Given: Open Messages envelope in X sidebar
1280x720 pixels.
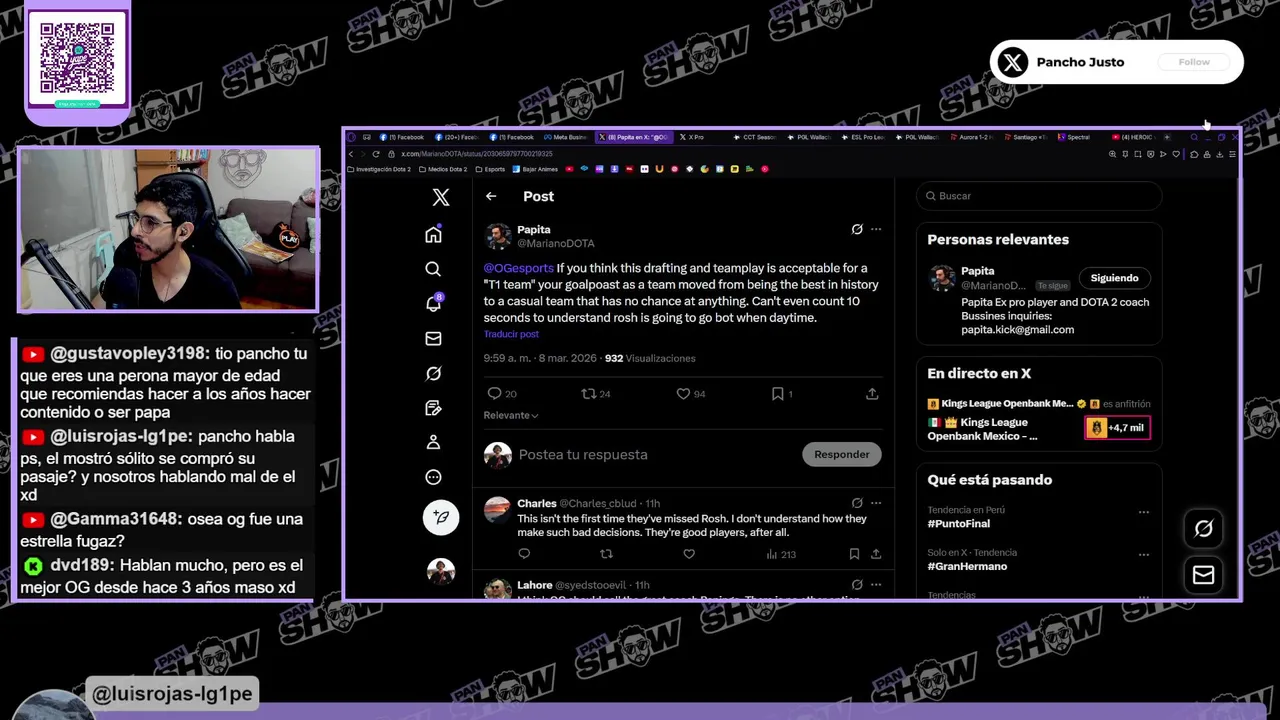Looking at the screenshot, I should 433,339.
